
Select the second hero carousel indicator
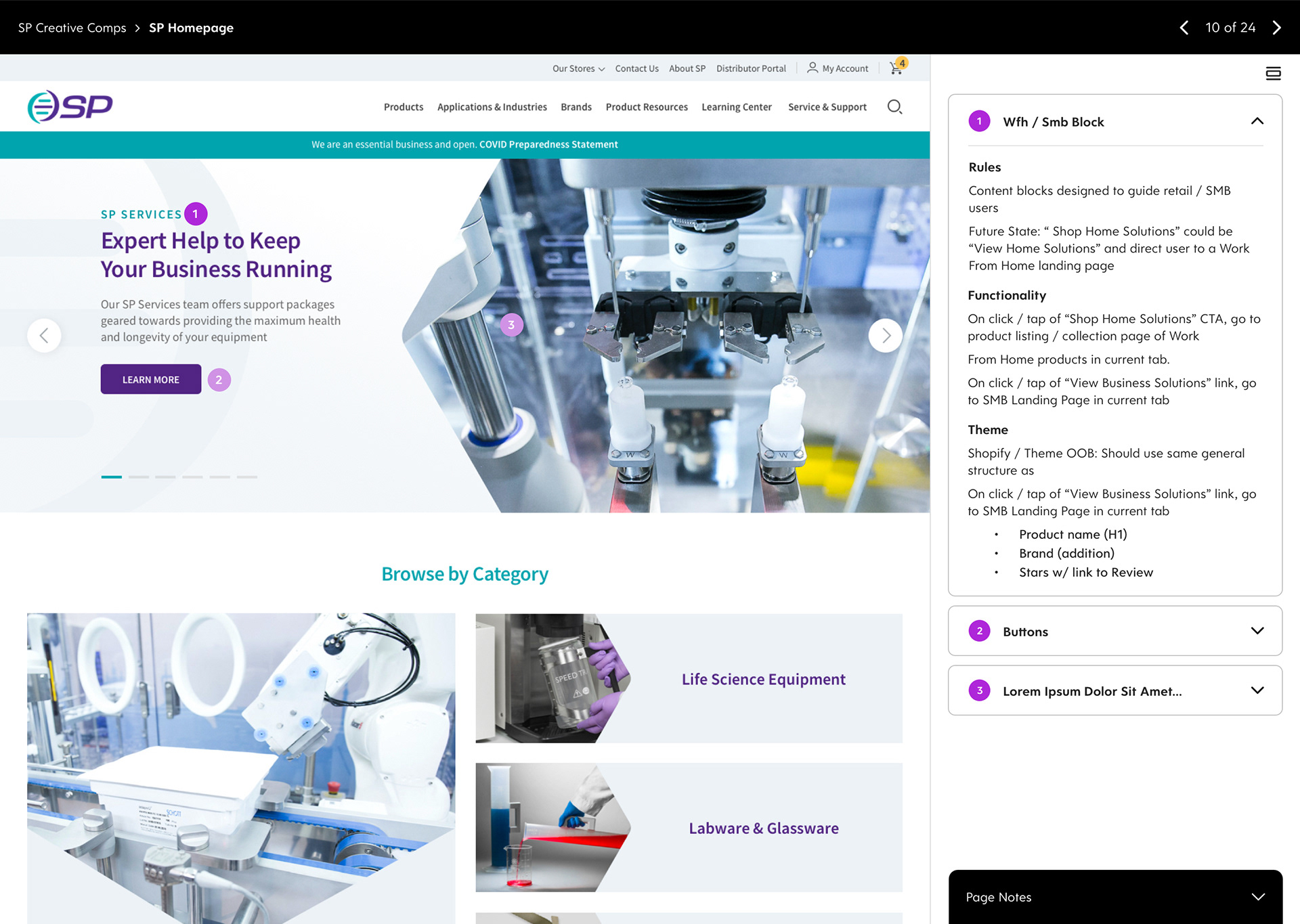pyautogui.click(x=139, y=477)
